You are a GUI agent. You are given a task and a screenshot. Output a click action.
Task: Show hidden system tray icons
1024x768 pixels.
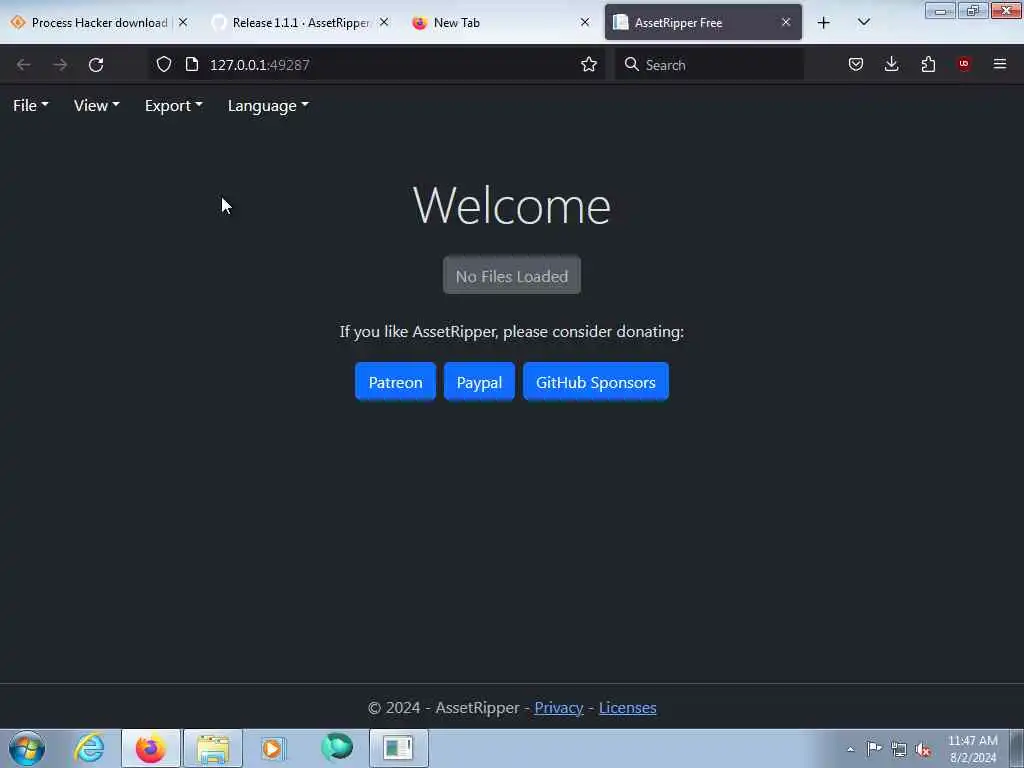850,749
